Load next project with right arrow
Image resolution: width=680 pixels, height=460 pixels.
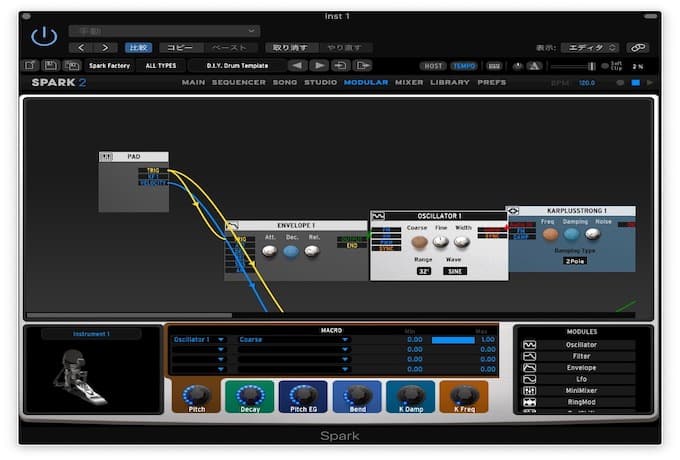click(x=319, y=65)
